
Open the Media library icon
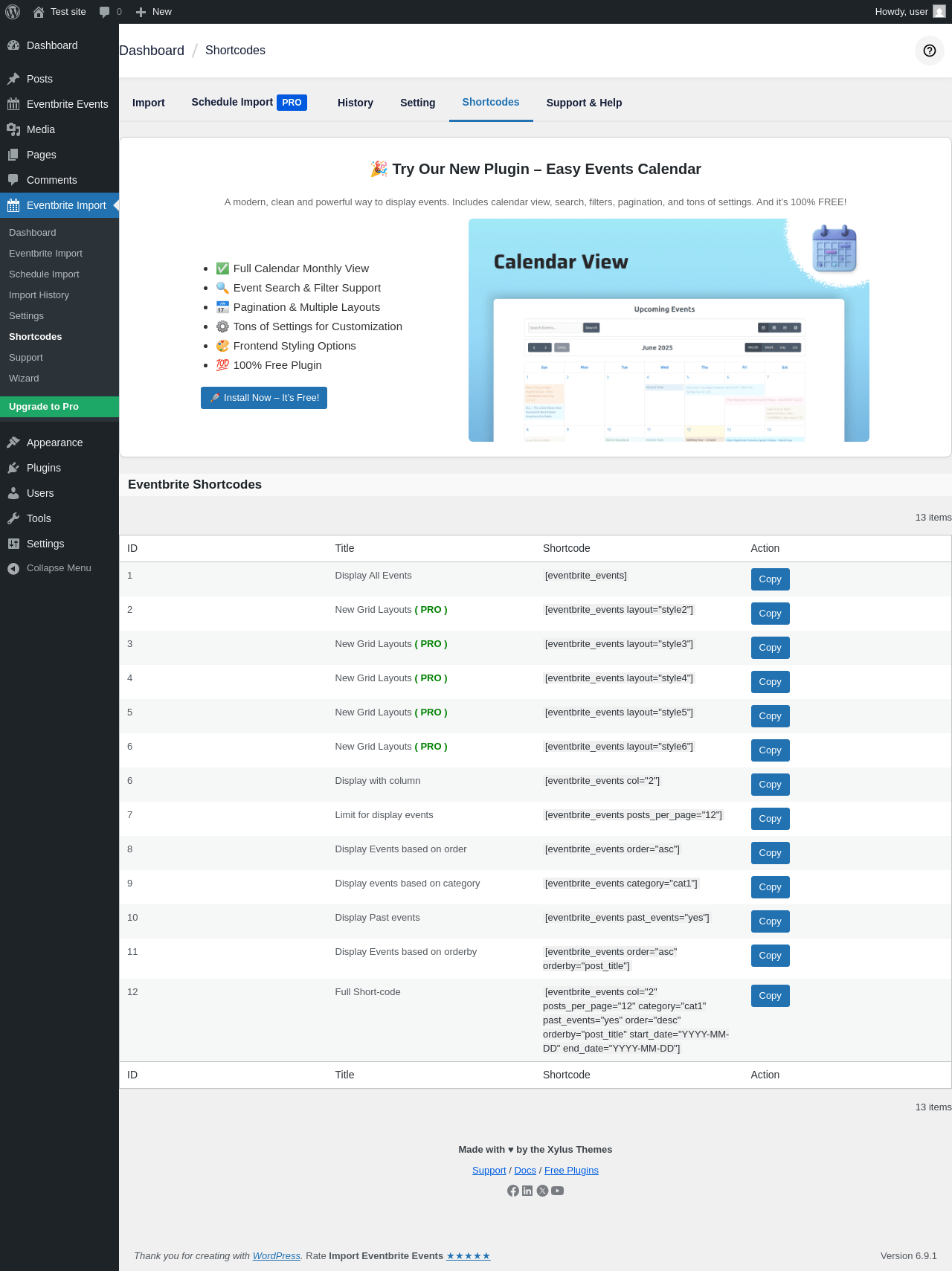pos(13,129)
